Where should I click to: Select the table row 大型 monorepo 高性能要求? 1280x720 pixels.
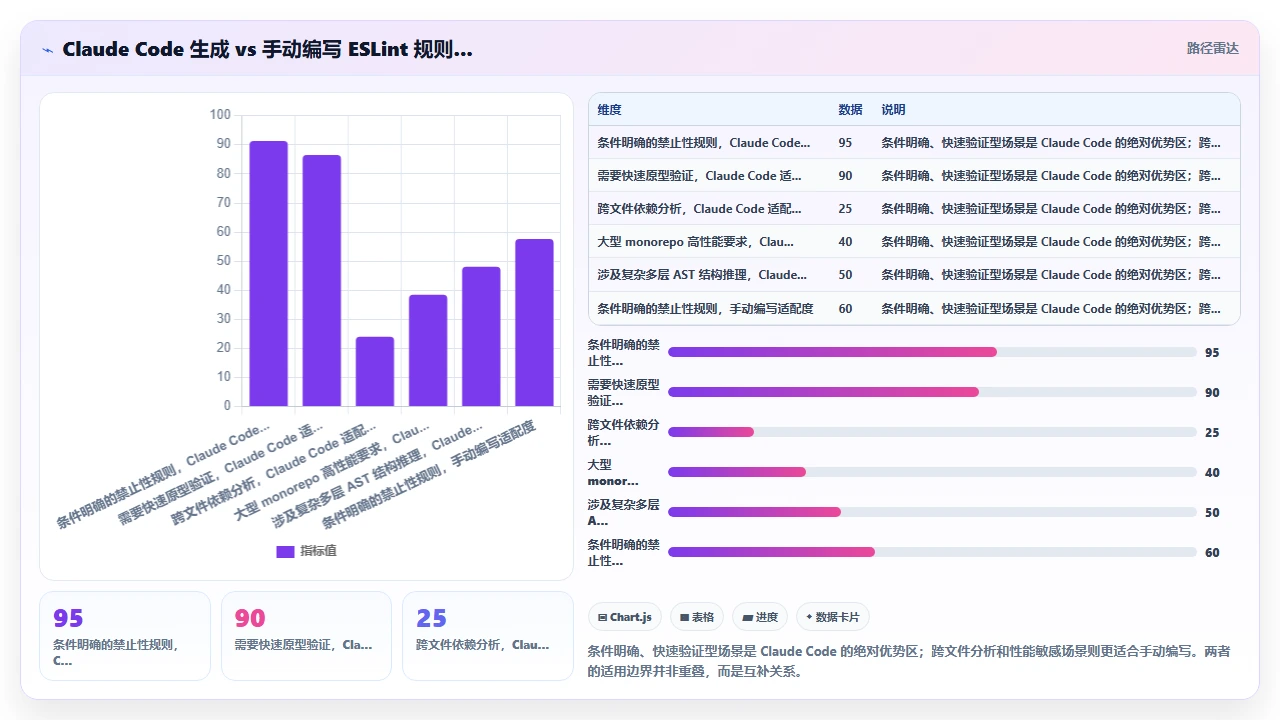pos(914,242)
